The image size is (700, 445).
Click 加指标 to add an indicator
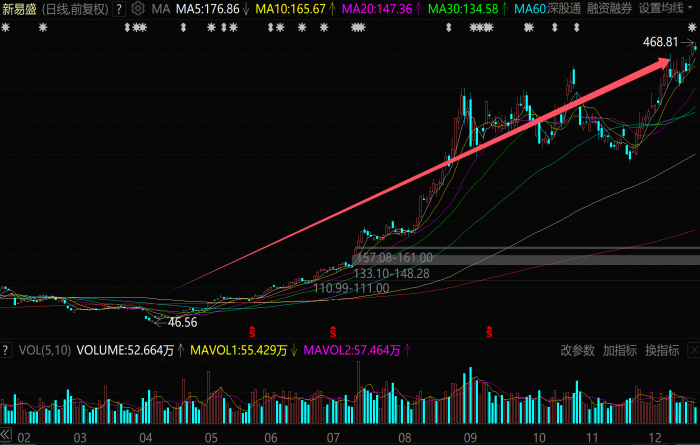click(x=620, y=350)
